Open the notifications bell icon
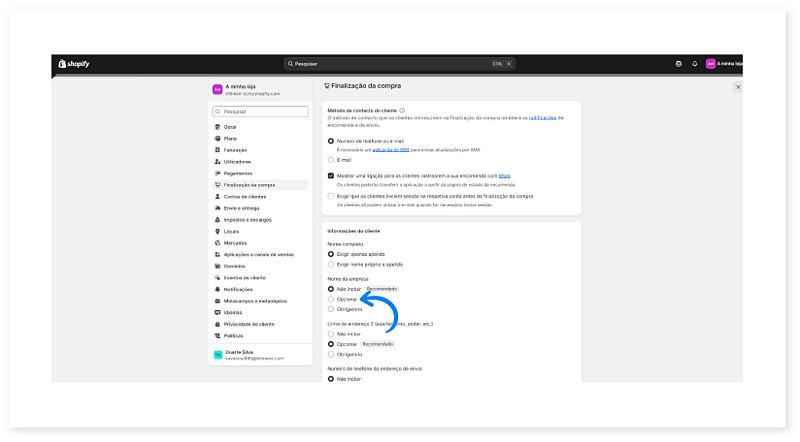 tap(694, 63)
